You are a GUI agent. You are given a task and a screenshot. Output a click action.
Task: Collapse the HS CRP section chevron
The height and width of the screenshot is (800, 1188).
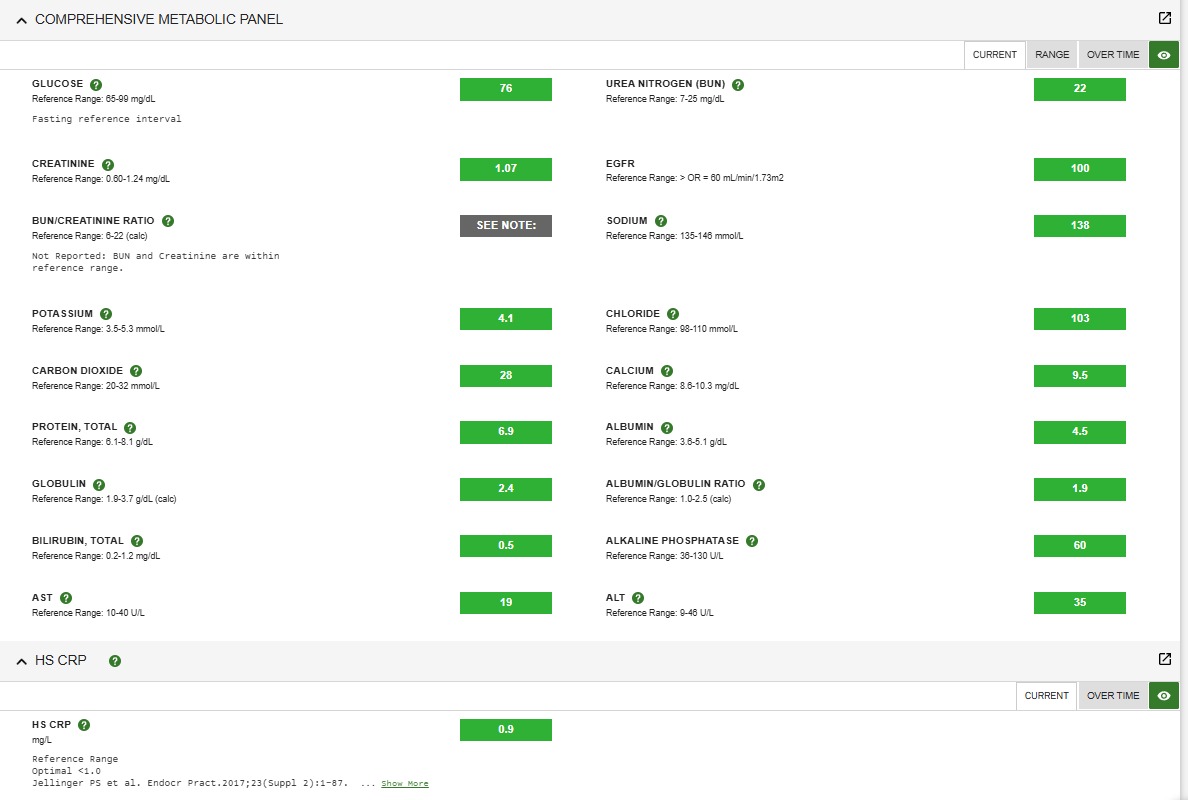tap(21, 661)
